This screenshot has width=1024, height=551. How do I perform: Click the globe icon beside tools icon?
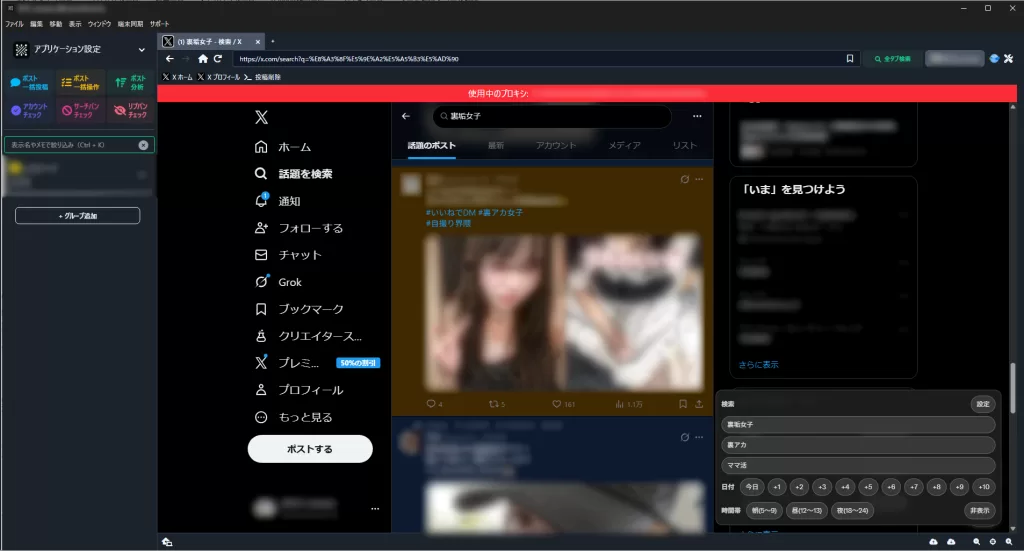click(994, 59)
